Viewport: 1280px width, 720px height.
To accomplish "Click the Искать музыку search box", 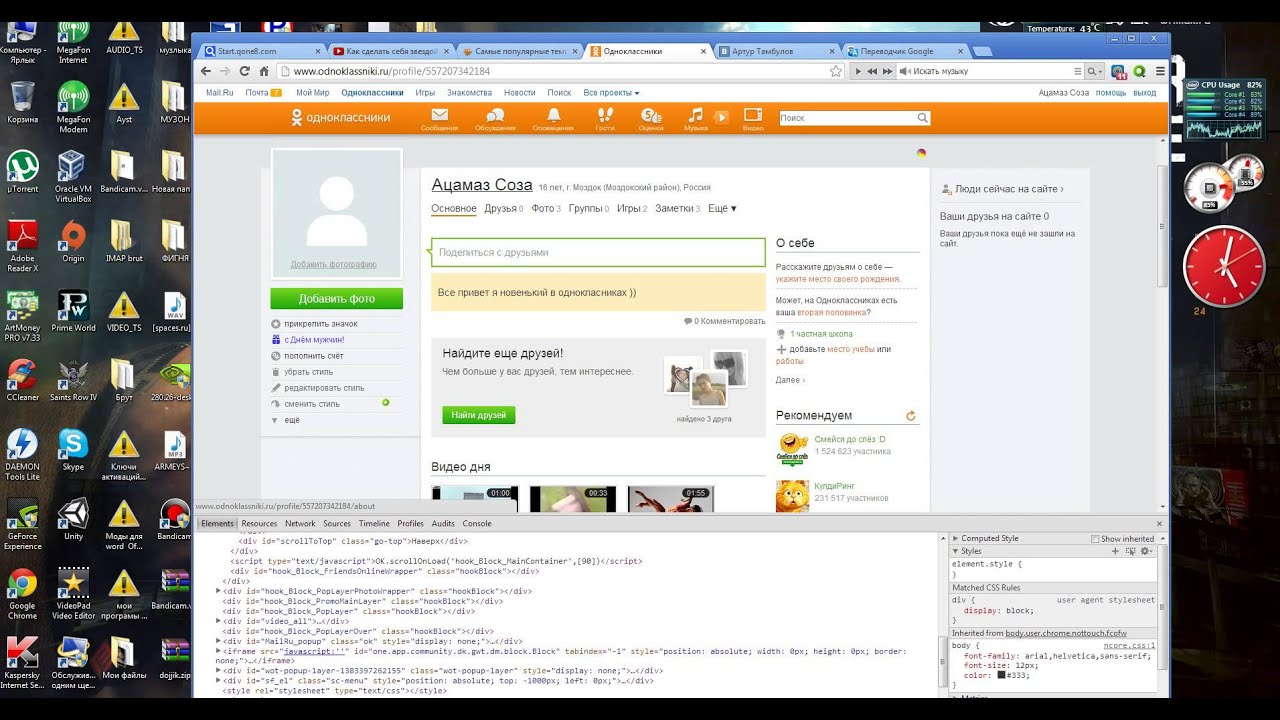I will pos(990,71).
